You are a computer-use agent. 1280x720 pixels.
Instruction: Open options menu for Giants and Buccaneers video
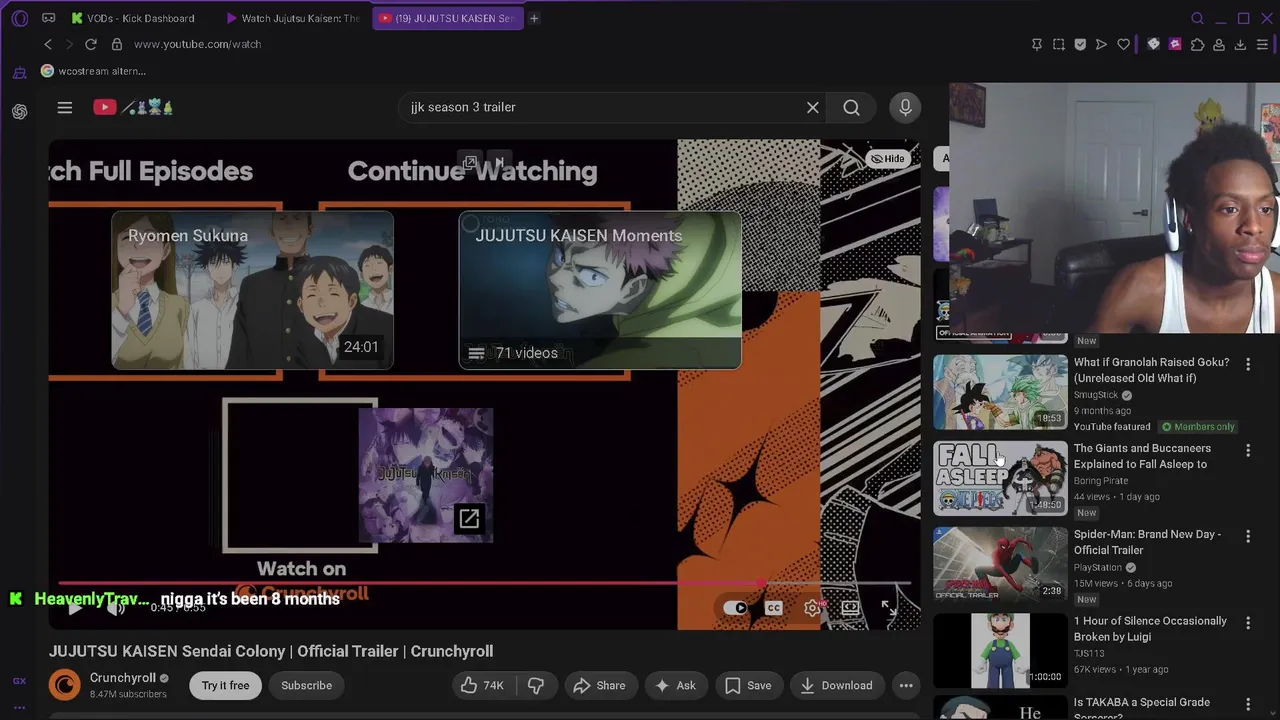coord(1248,451)
